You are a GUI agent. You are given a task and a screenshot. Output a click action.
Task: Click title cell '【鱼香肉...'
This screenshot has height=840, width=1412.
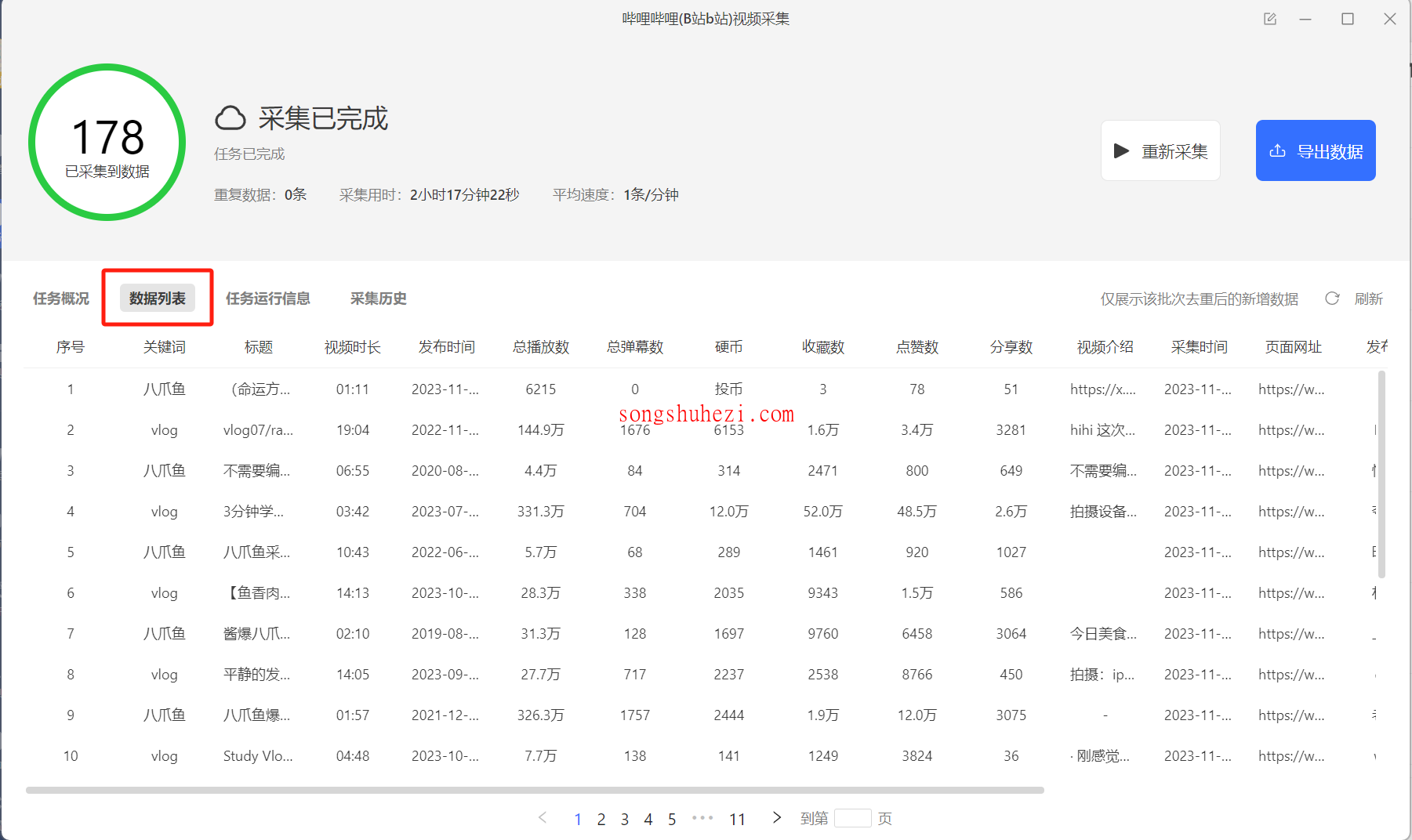[x=257, y=593]
